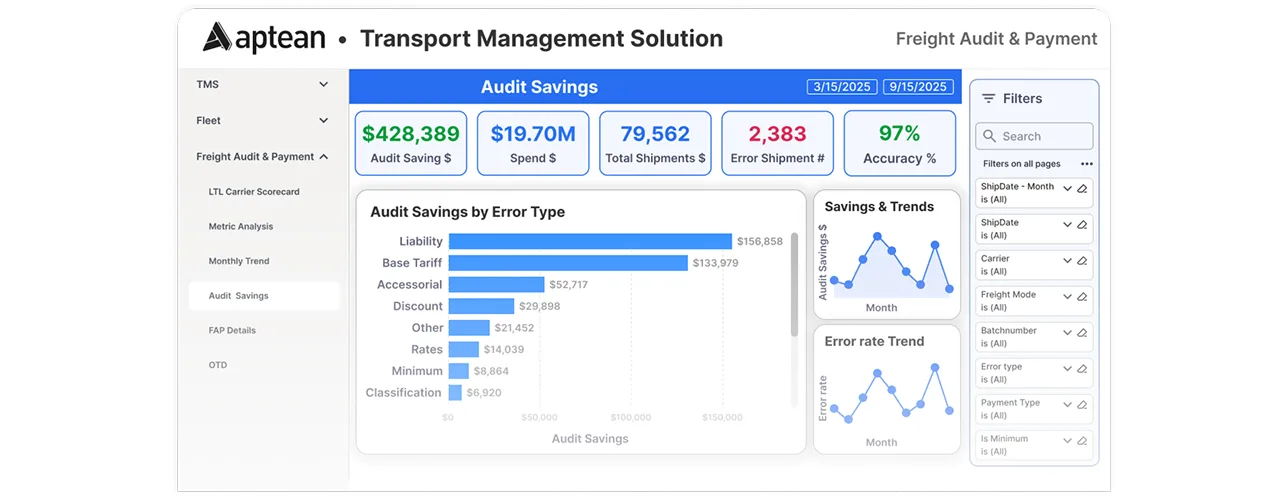
Task: Click the Base Tariff bar
Action: pyautogui.click(x=568, y=263)
